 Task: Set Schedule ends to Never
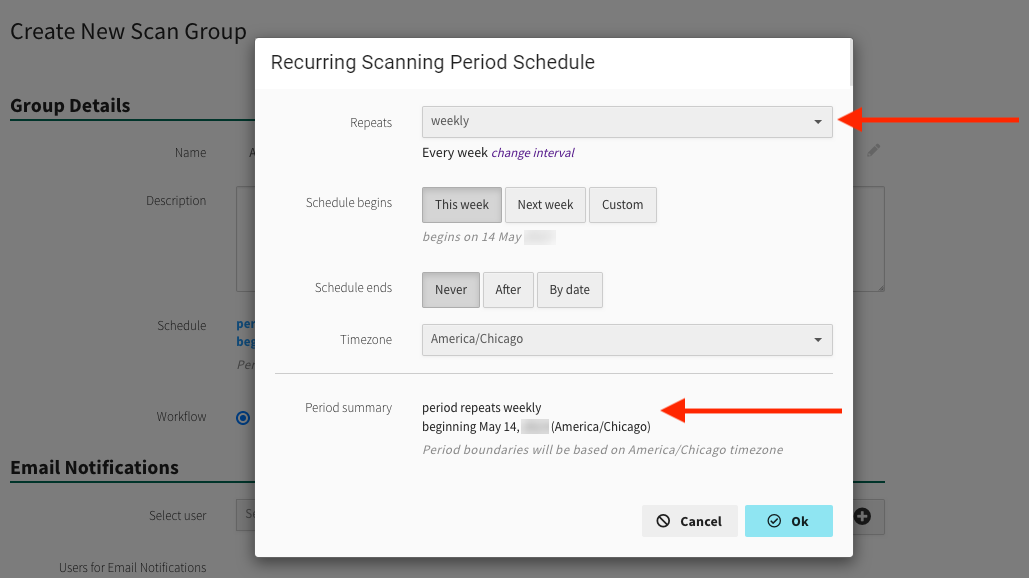[450, 290]
